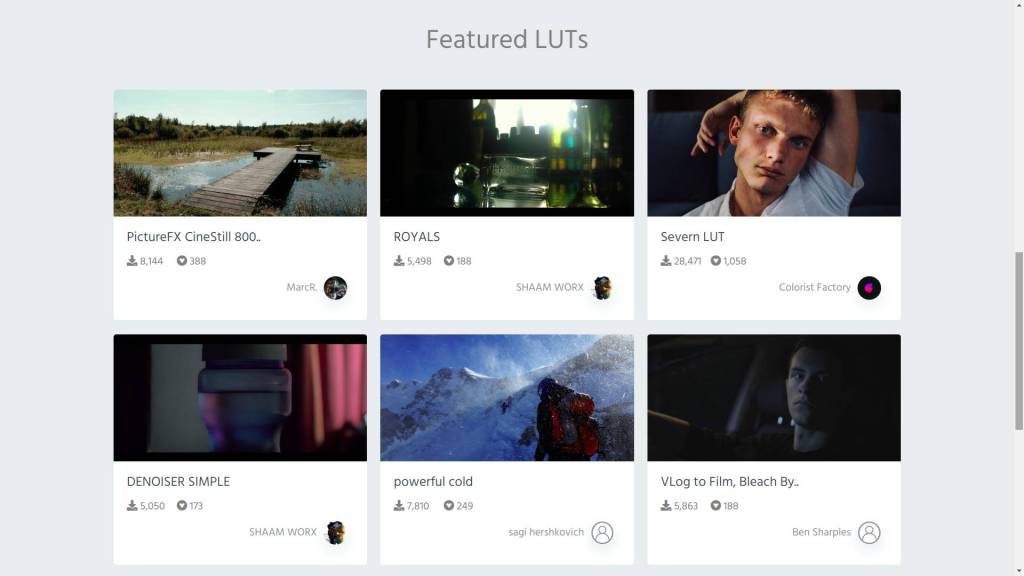Click the 5,050 downloads count
Screen dimensions: 1024x576
152,506
